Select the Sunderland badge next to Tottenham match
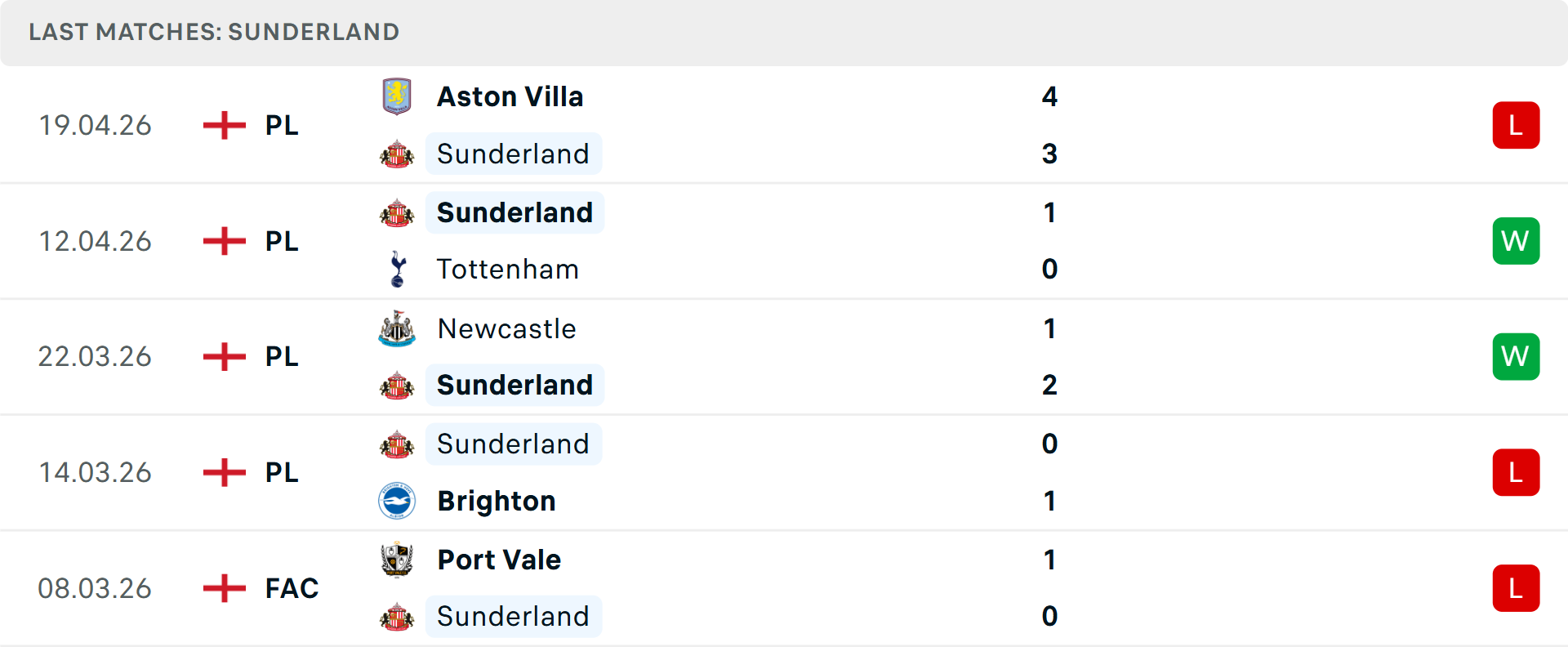This screenshot has width=1568, height=647. click(397, 212)
